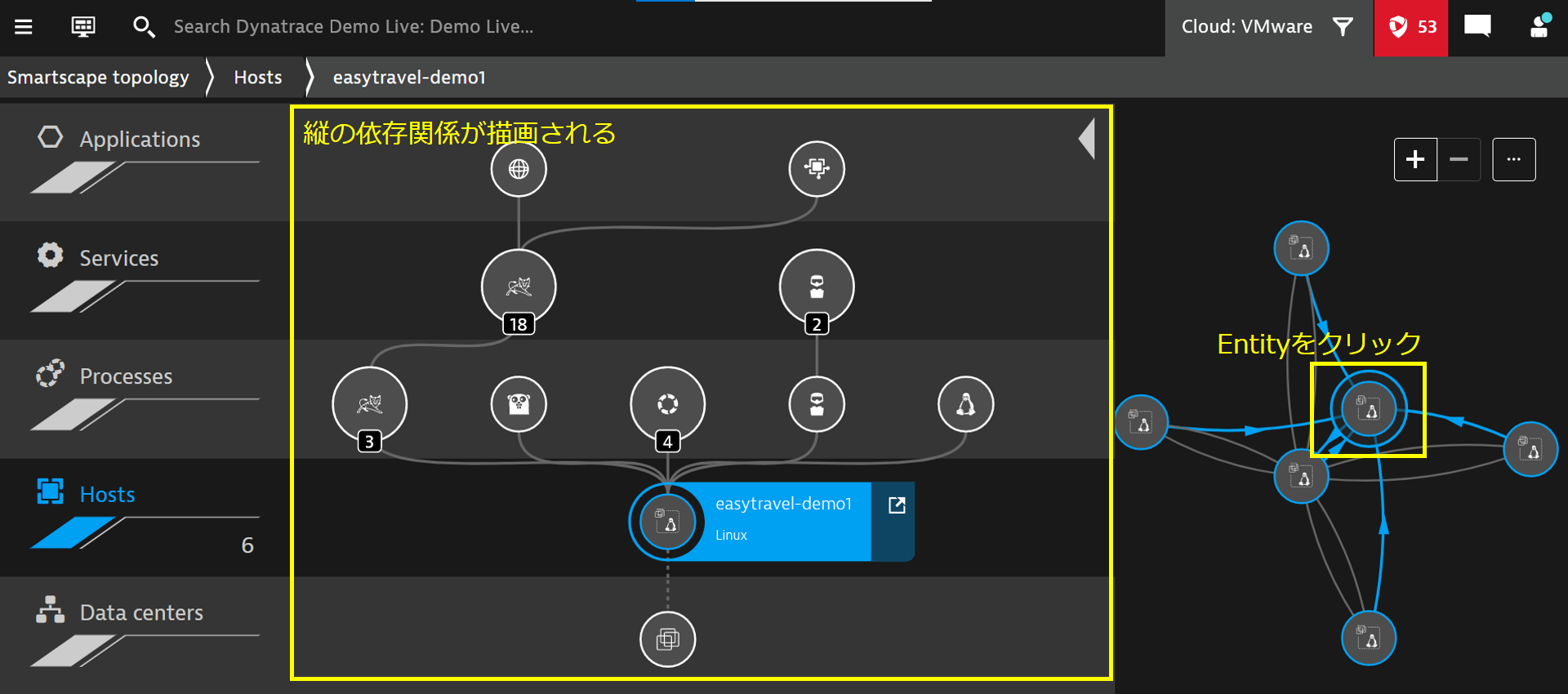Click the Dynatrace search field
The width and height of the screenshot is (1568, 694).
click(354, 27)
